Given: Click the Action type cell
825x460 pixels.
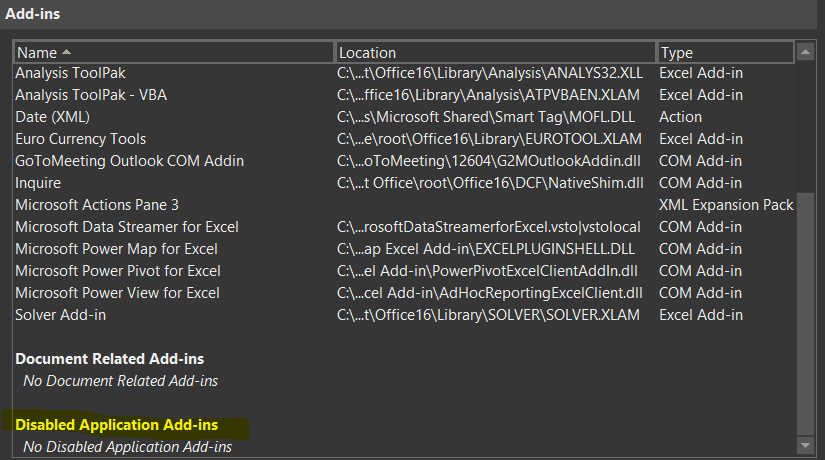Looking at the screenshot, I should 680,117.
